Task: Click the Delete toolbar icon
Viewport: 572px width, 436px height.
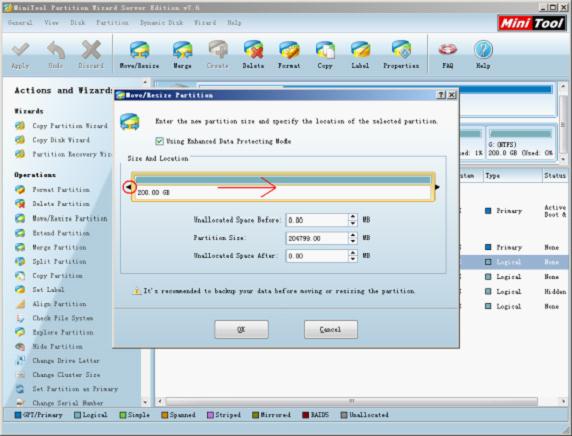Action: pyautogui.click(x=253, y=55)
